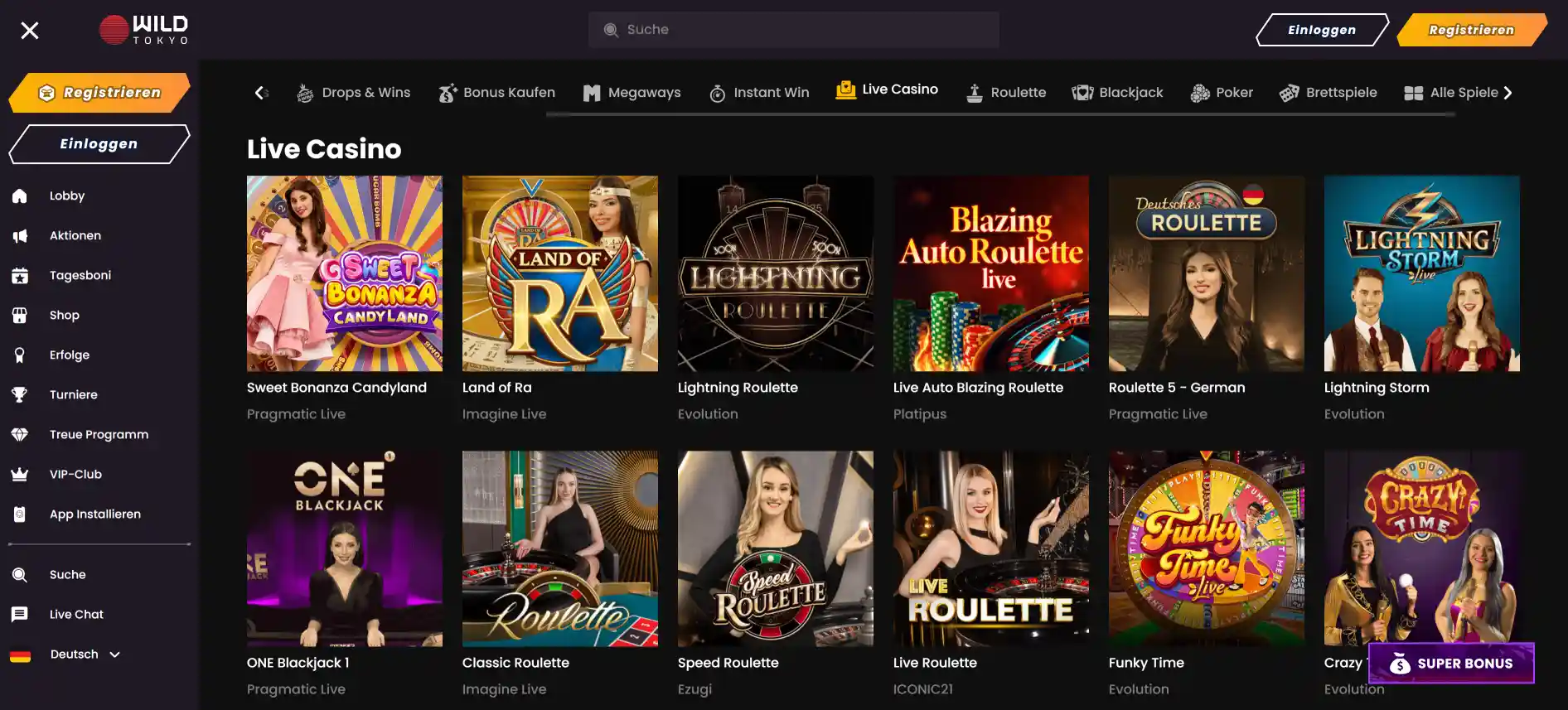Open the Funky Time thumbnail
The width and height of the screenshot is (1568, 710).
pyautogui.click(x=1207, y=548)
